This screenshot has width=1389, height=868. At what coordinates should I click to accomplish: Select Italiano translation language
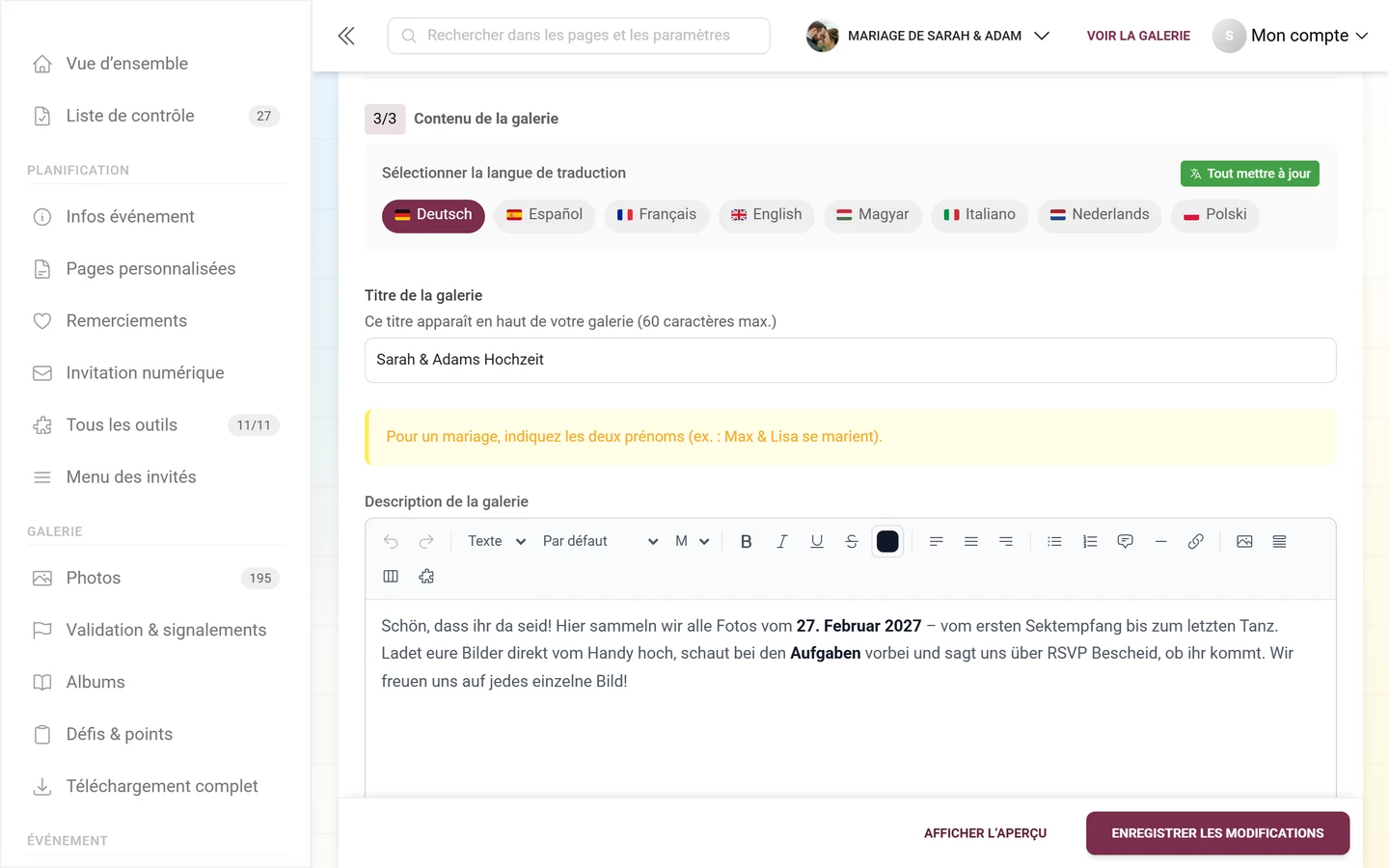[979, 216]
